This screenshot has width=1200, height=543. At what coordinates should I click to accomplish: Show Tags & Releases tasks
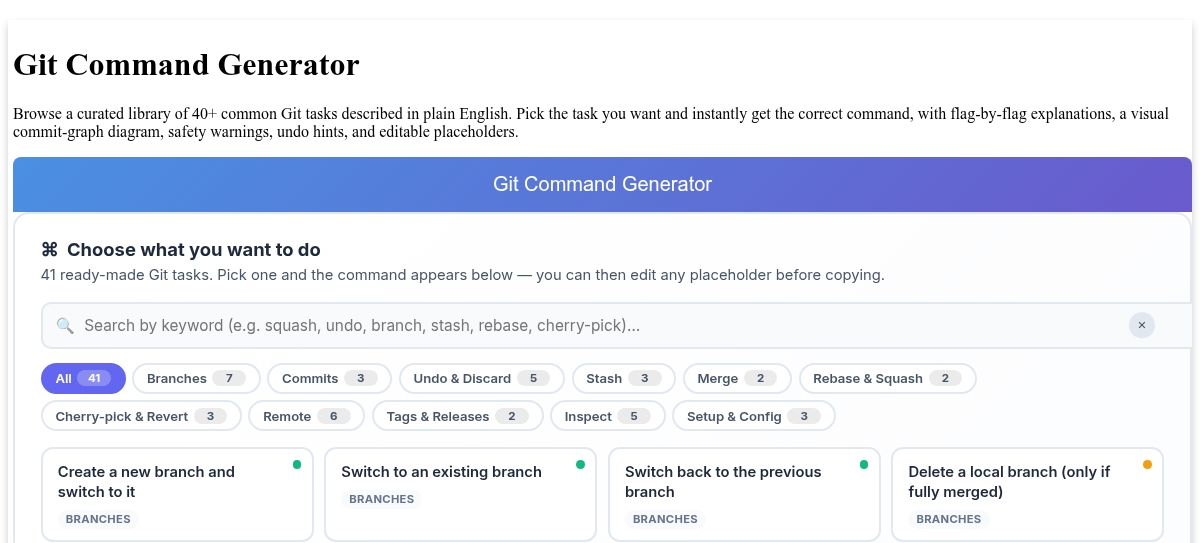pyautogui.click(x=458, y=416)
